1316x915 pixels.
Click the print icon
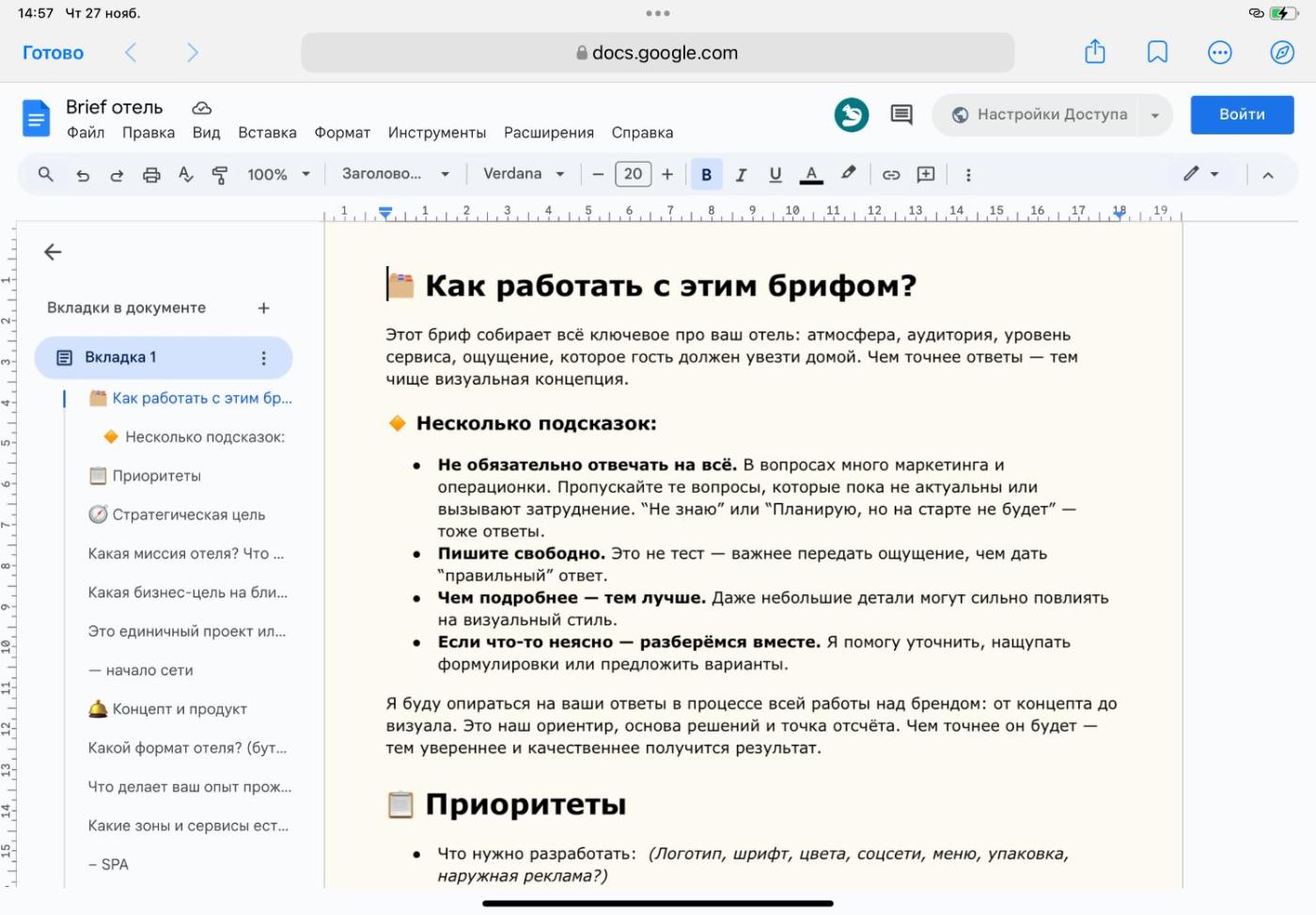coord(151,175)
